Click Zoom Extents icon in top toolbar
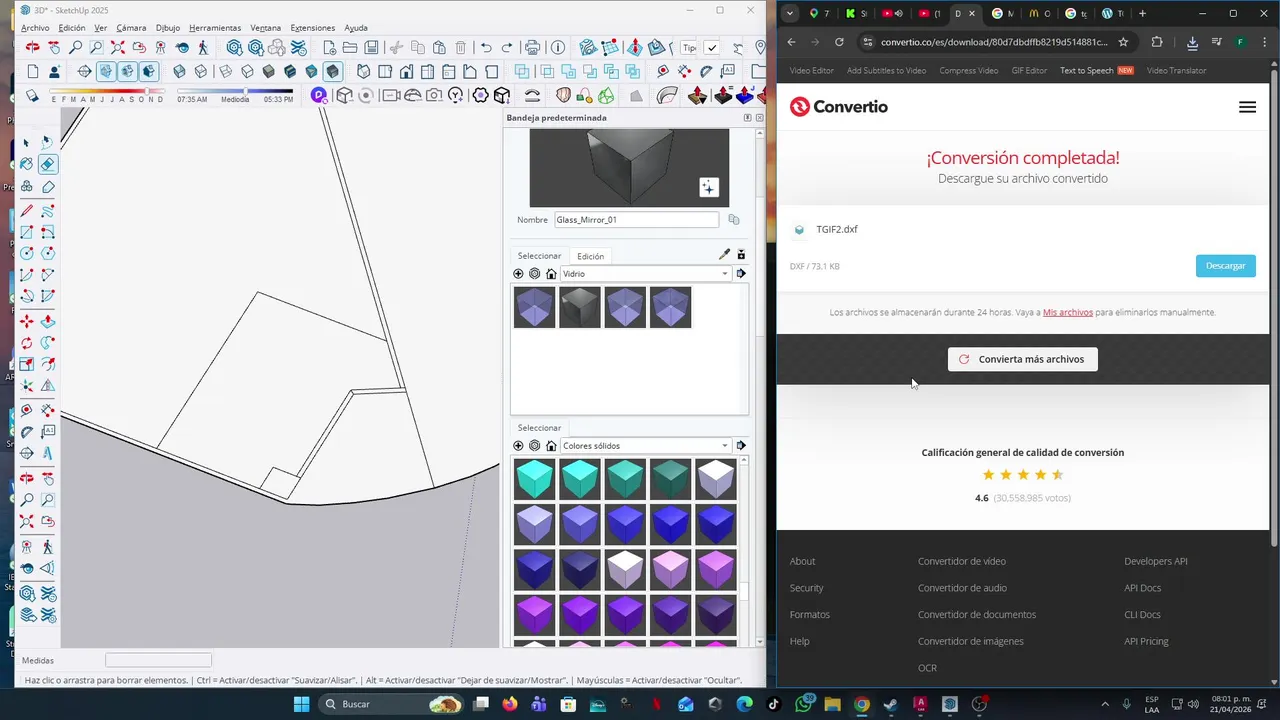Screen dimensions: 1280x720 tap(118, 47)
